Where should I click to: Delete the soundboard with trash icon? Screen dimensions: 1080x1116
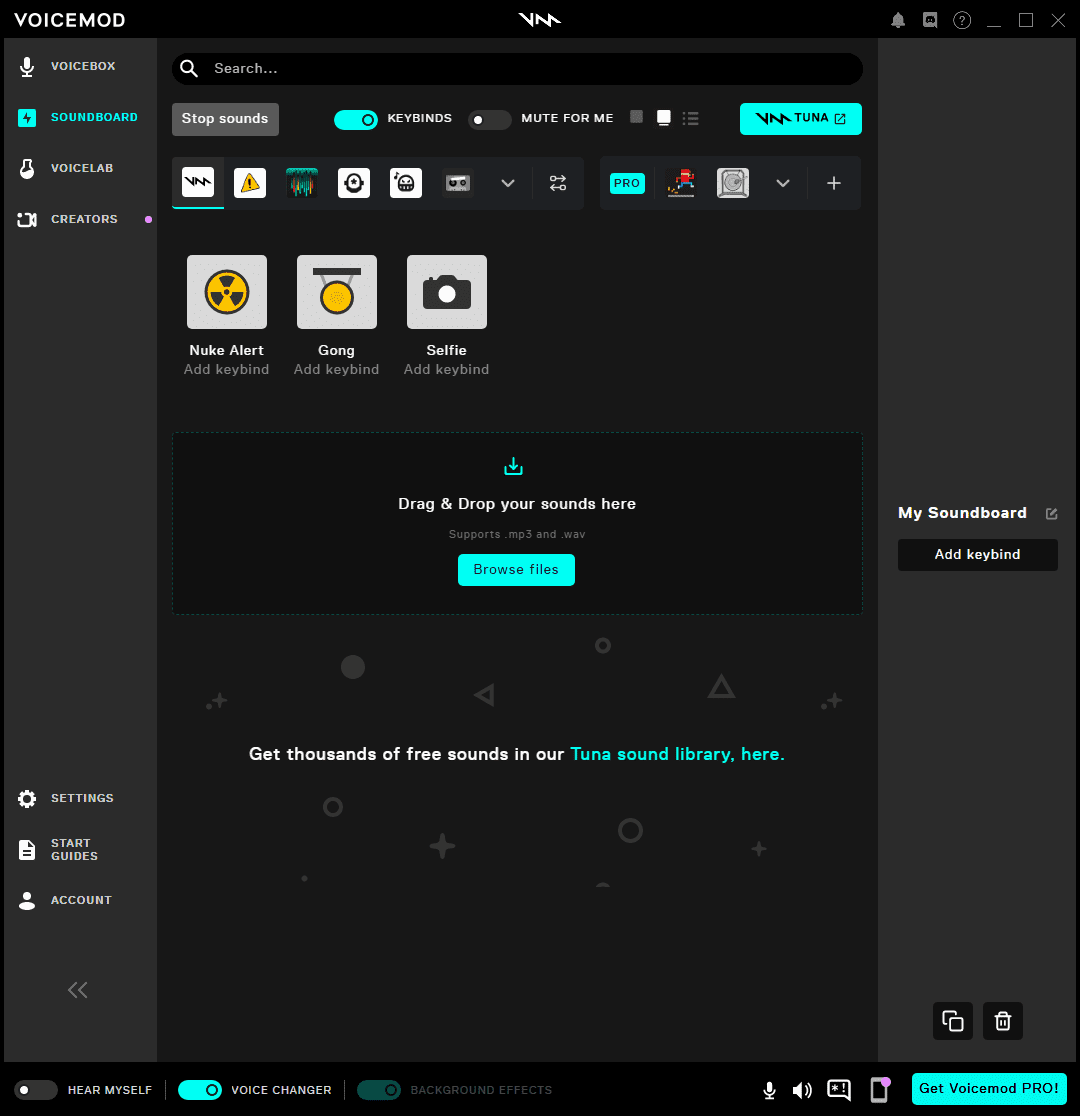tap(1002, 1021)
